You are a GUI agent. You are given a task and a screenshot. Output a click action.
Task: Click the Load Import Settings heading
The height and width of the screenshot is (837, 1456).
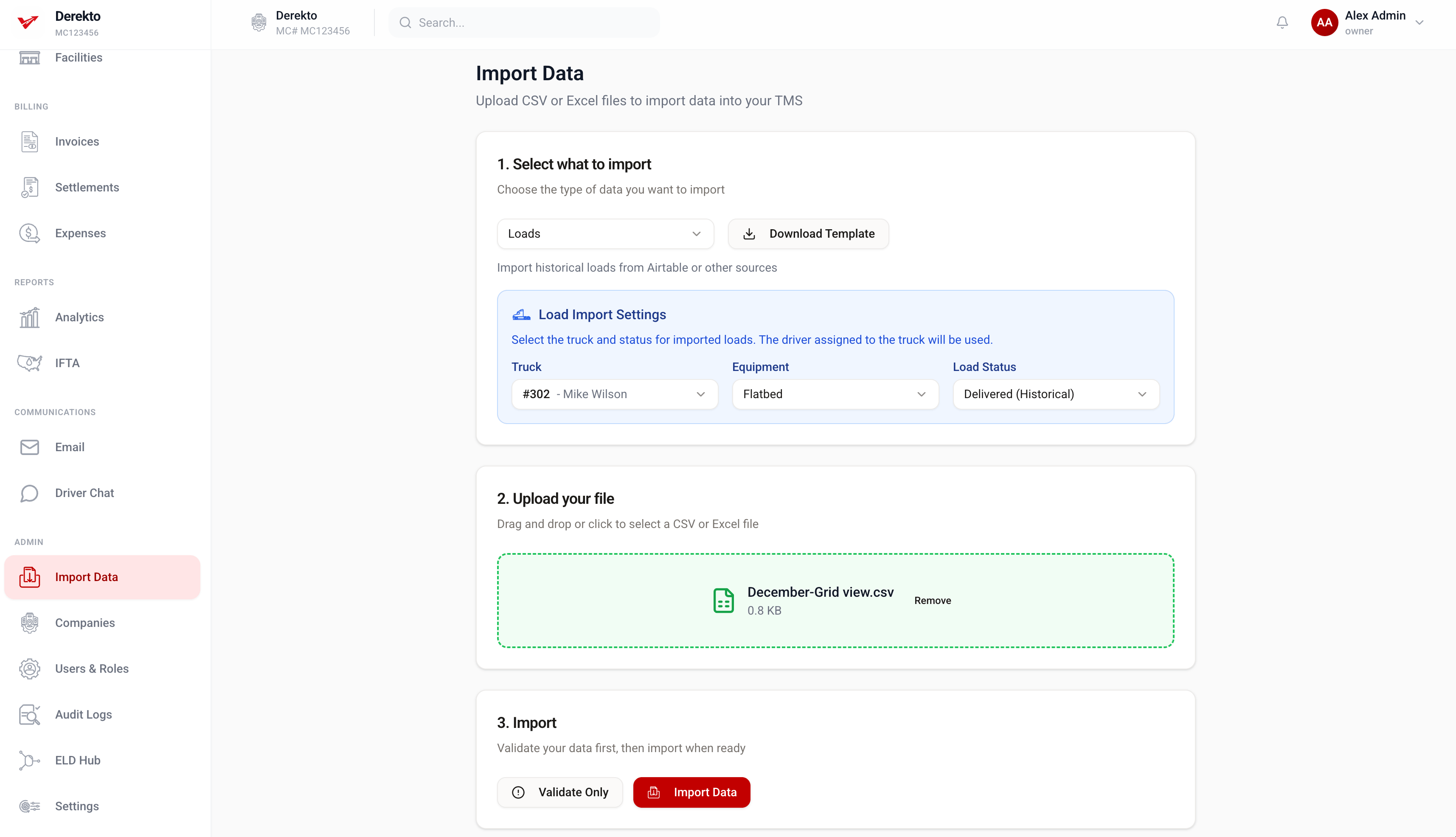pos(602,315)
